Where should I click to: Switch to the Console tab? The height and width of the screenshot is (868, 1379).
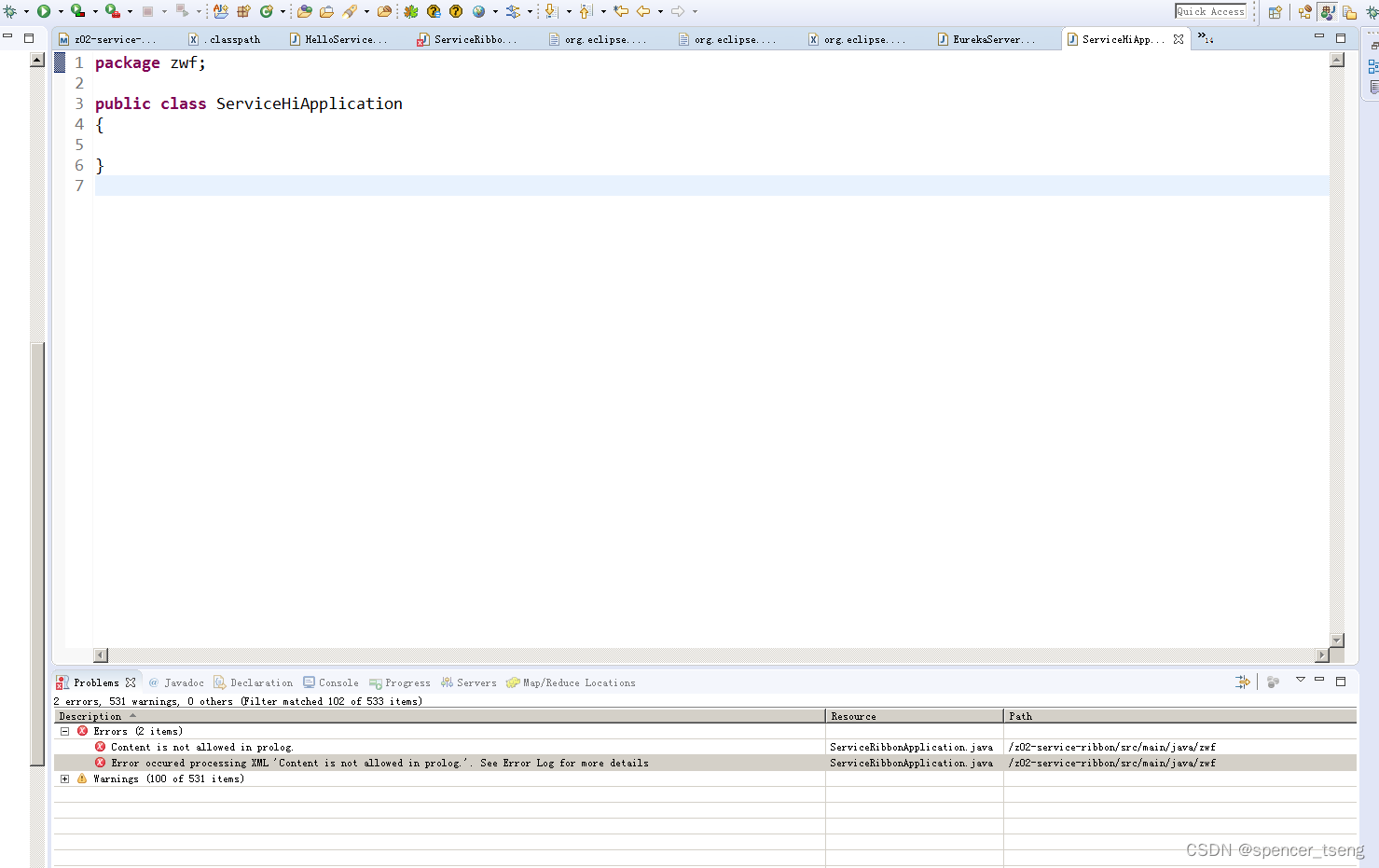[338, 682]
